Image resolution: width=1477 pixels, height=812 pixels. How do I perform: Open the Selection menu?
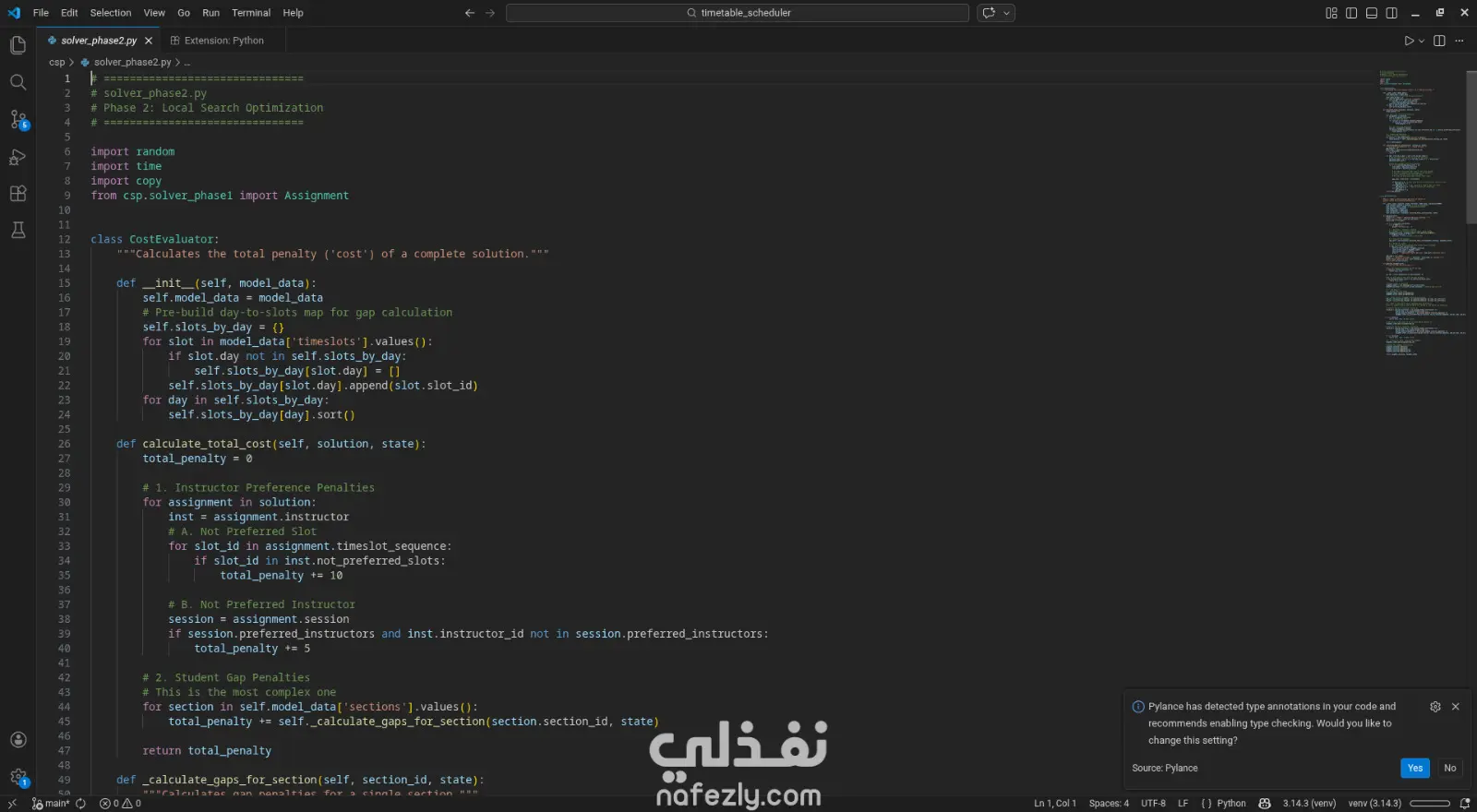(111, 13)
